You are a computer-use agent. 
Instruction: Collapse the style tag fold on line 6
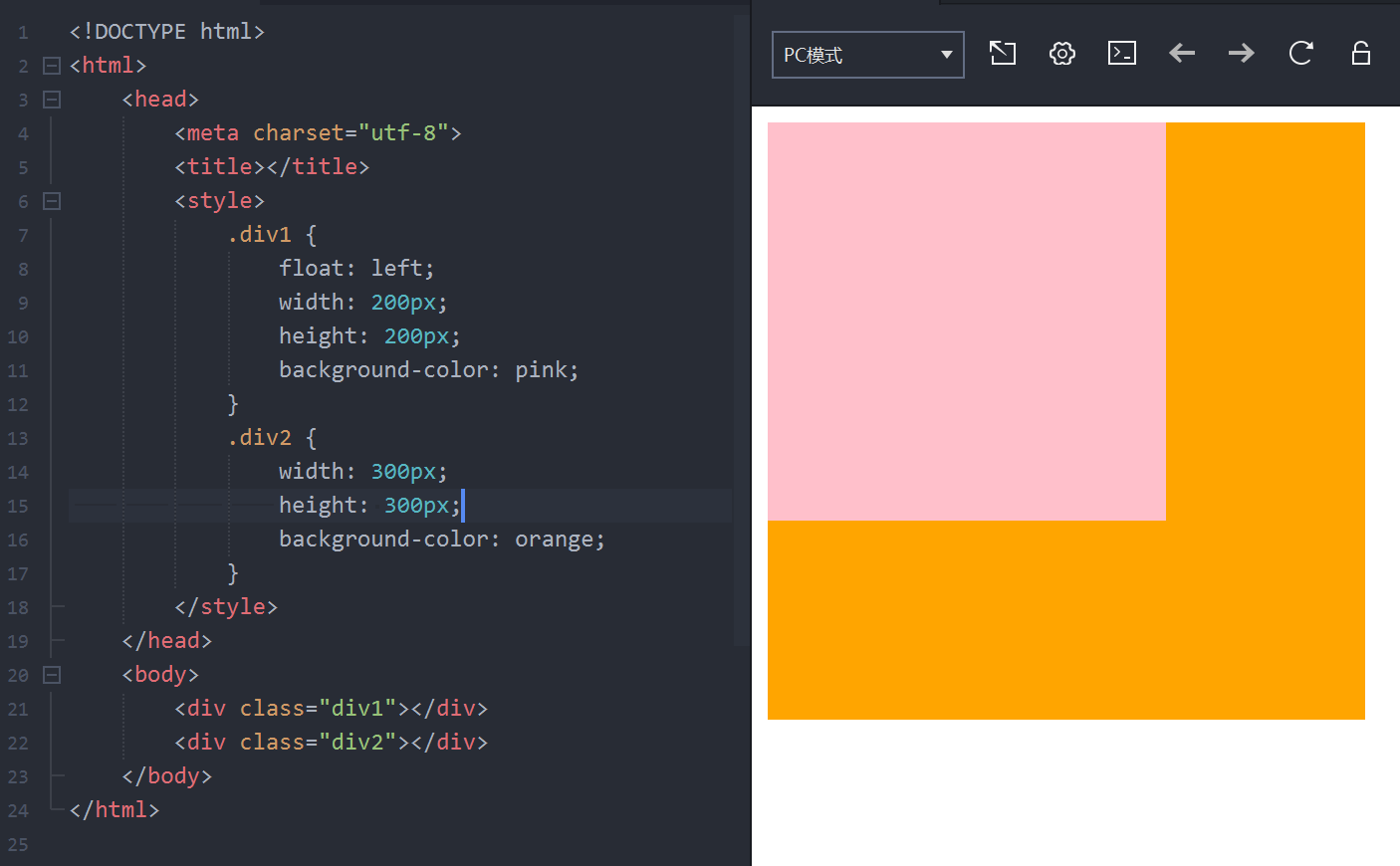[x=52, y=201]
